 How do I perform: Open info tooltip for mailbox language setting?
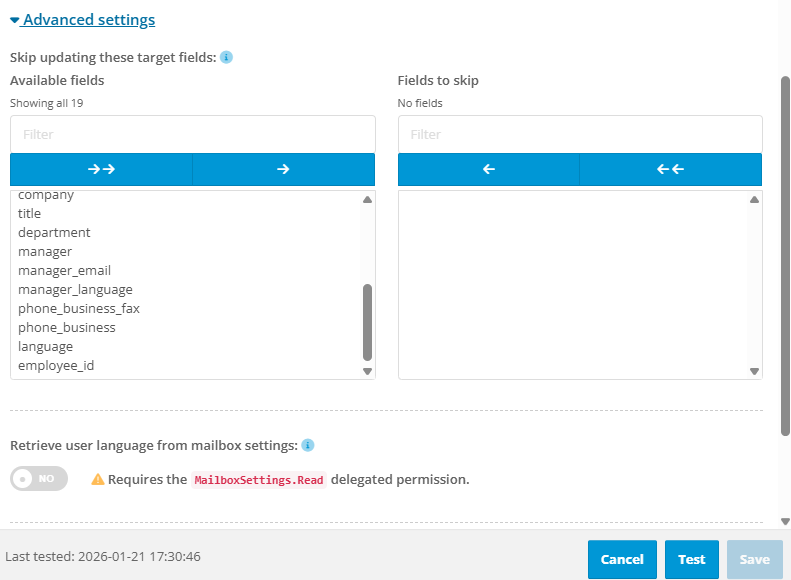click(x=308, y=445)
